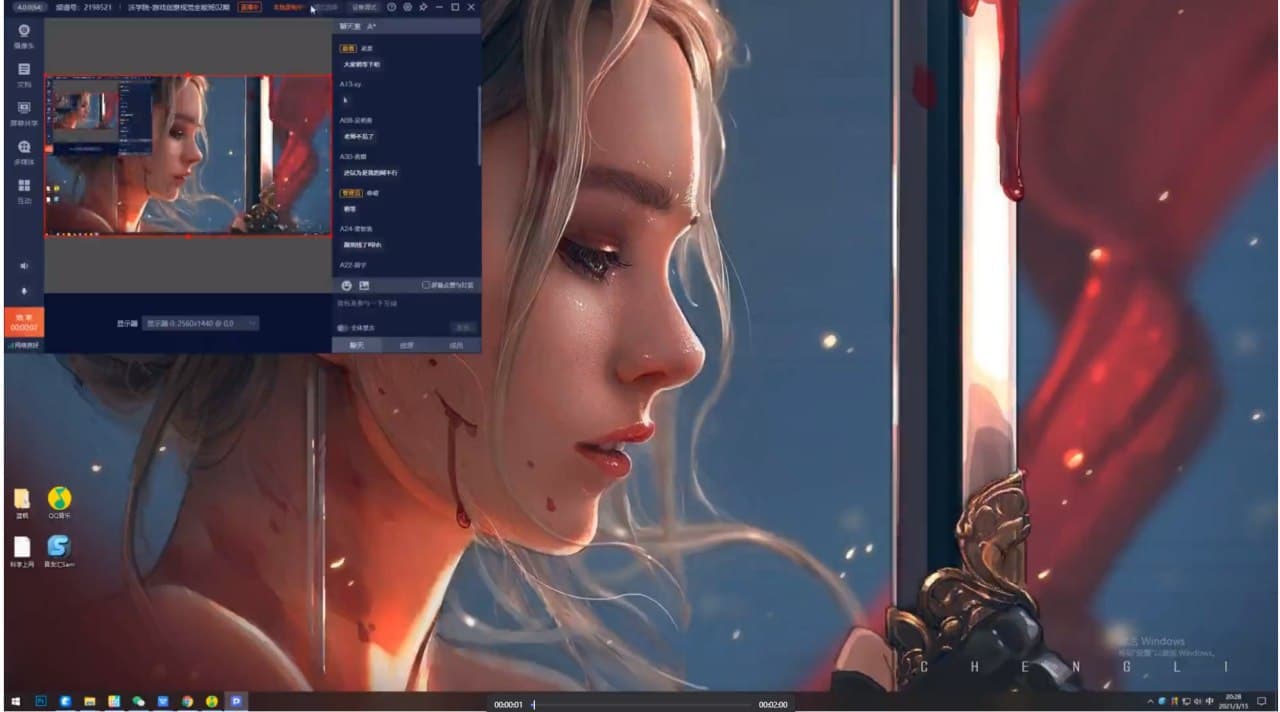This screenshot has width=1280, height=712.
Task: Open the multimedia (多媒体) sidebar icon
Action: 24,151
